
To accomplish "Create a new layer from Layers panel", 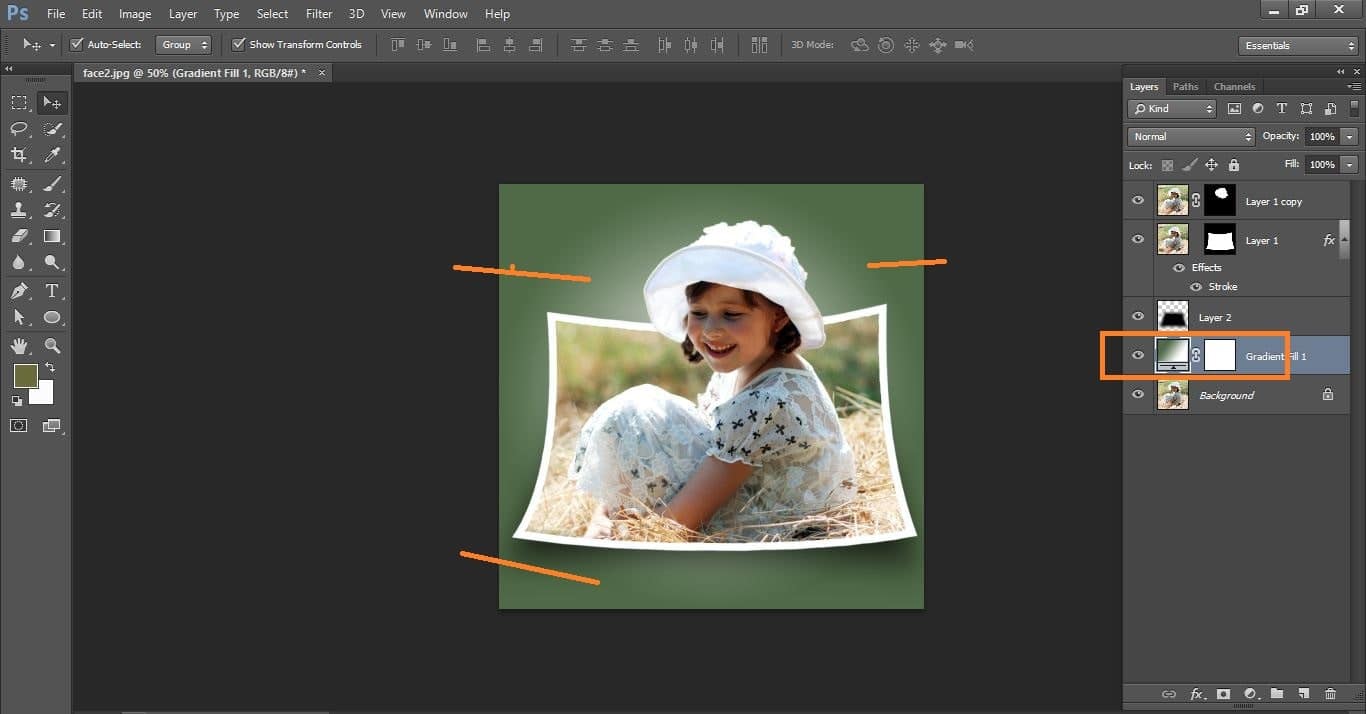I will [1303, 694].
